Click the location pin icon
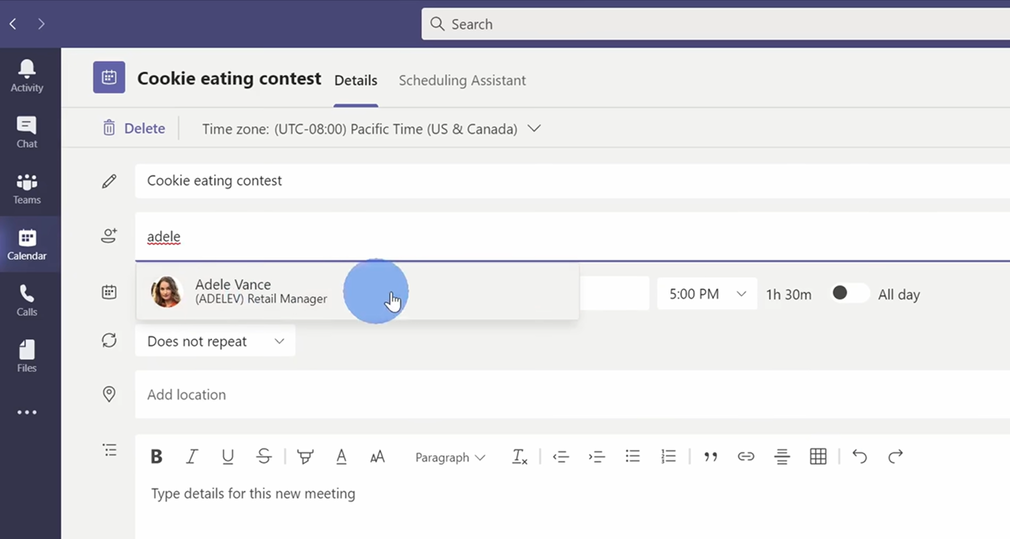The image size is (1010, 539). coord(109,394)
